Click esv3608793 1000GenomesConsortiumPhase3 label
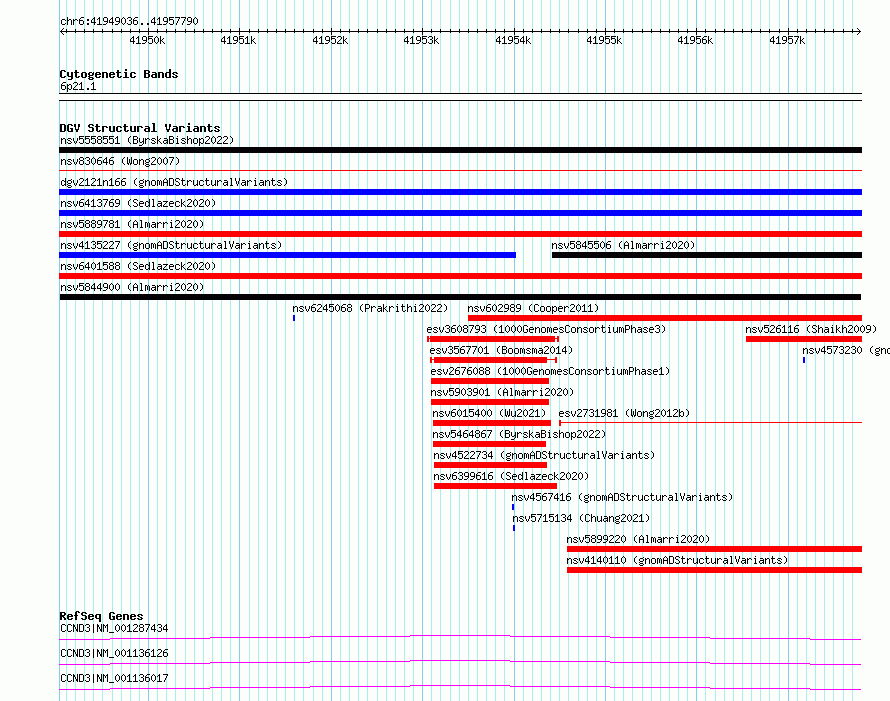The image size is (890, 701). pyautogui.click(x=546, y=329)
